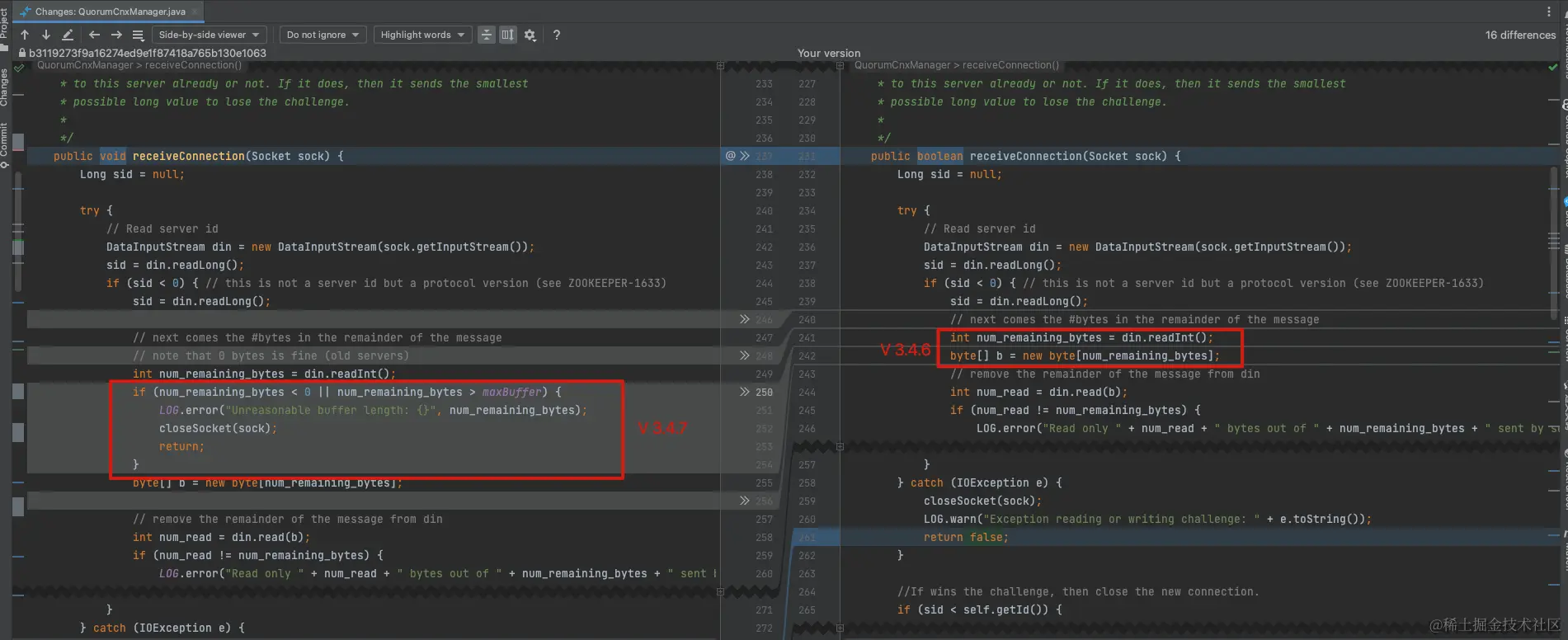Toggle synchronize scrolling button
The width and height of the screenshot is (1568, 640).
click(x=508, y=35)
